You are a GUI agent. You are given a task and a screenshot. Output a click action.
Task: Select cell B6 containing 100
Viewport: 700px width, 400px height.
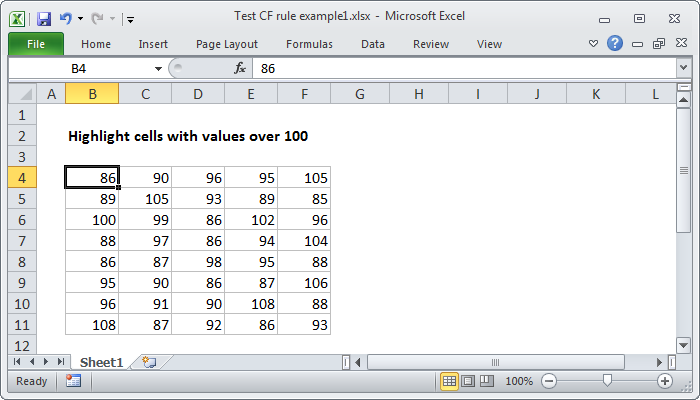(92, 220)
